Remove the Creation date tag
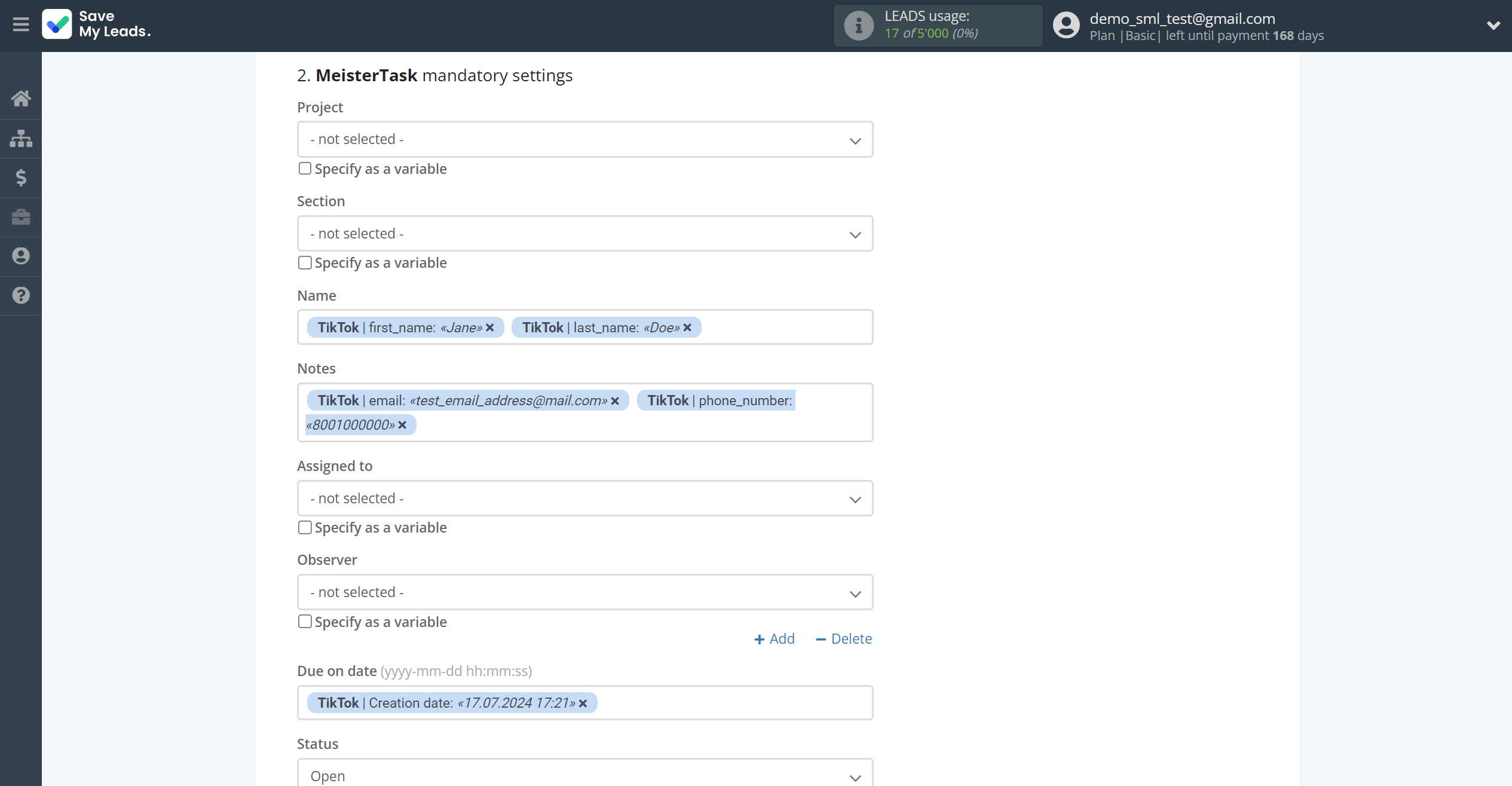 click(583, 704)
